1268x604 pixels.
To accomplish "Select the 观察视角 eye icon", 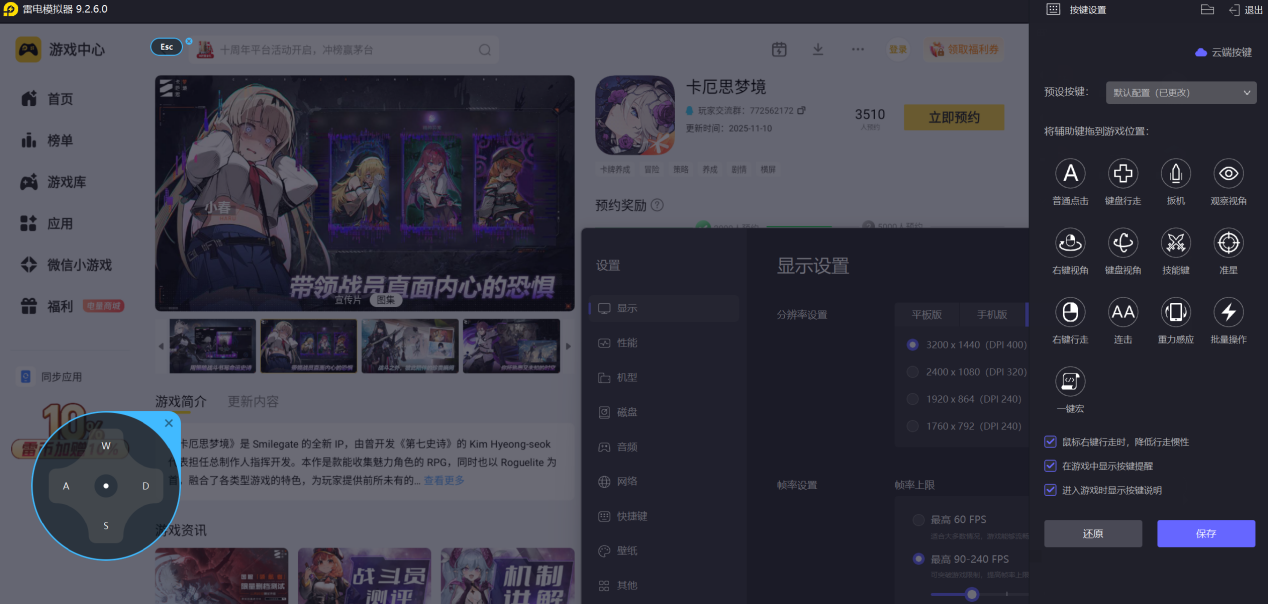I will pos(1229,174).
